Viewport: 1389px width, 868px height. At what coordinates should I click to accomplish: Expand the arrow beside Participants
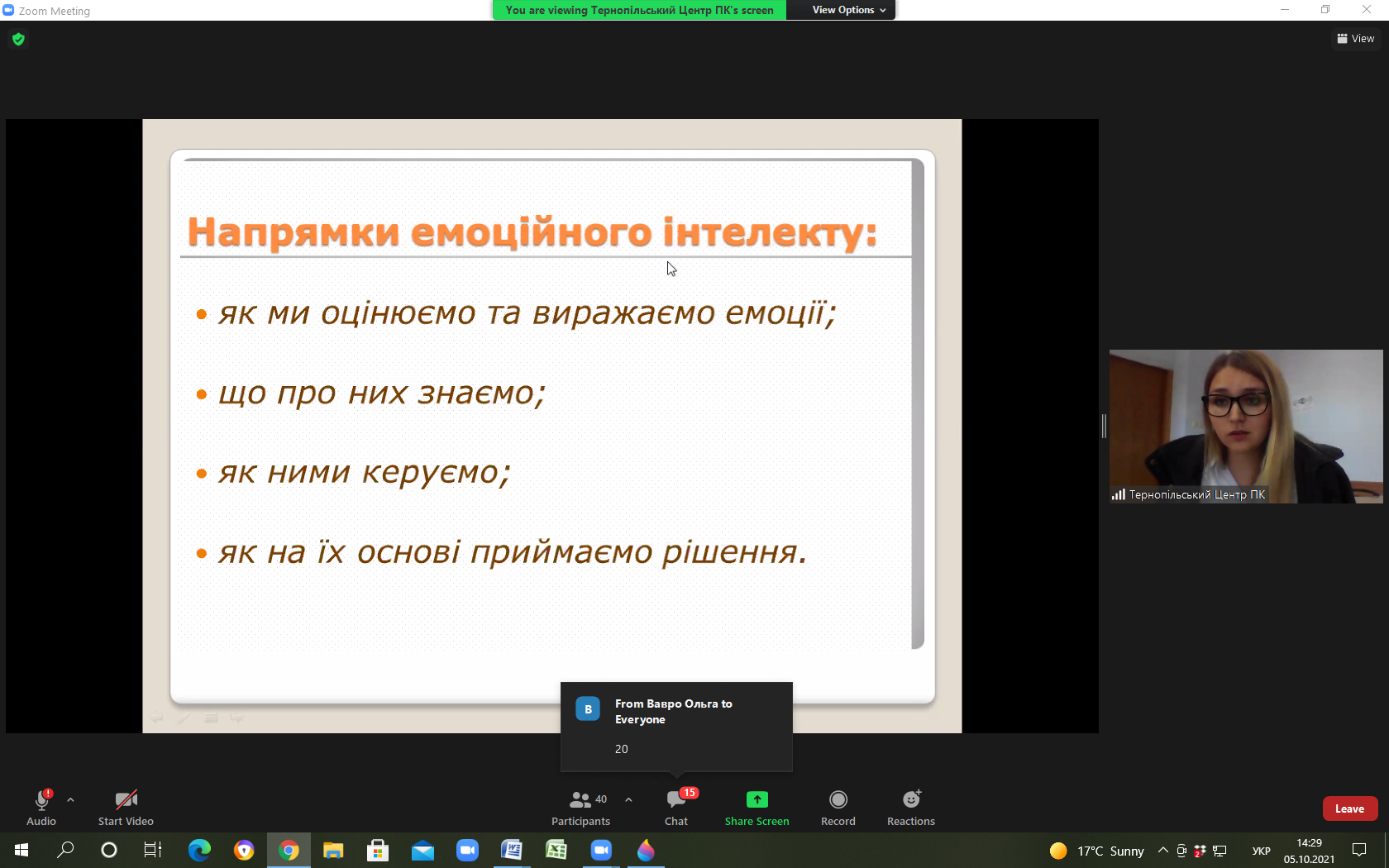click(628, 799)
